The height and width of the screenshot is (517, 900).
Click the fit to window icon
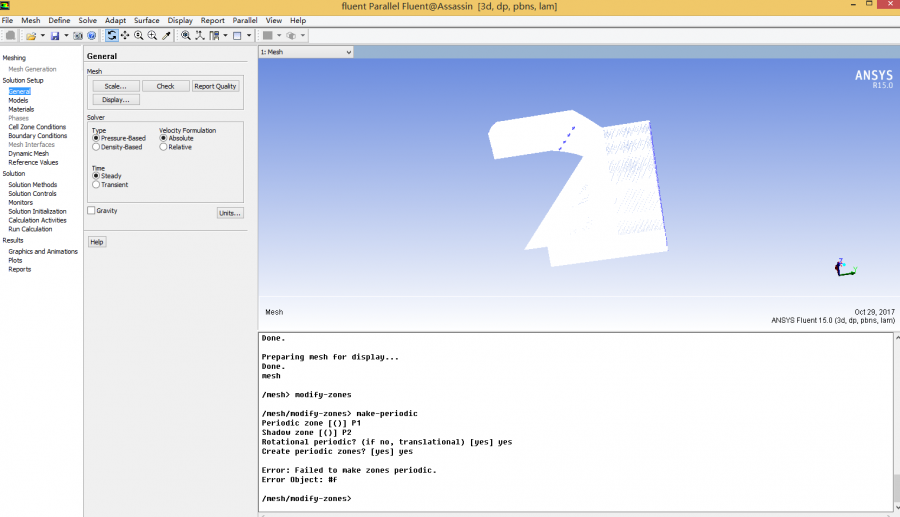(x=185, y=36)
